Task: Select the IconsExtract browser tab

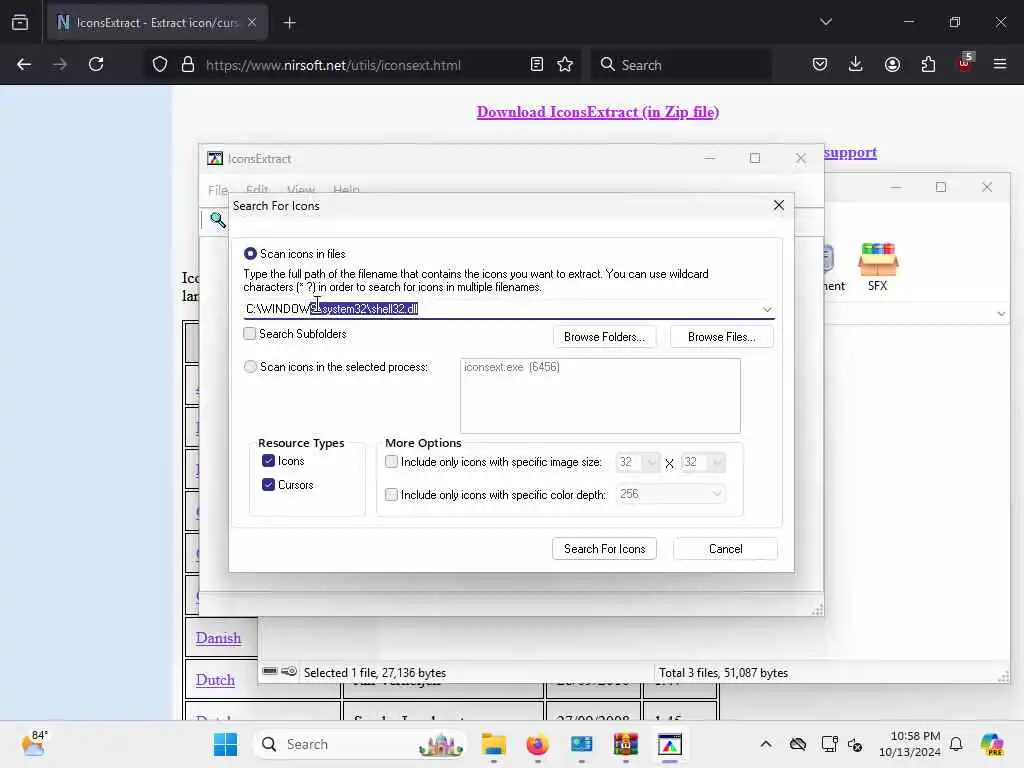Action: (157, 23)
